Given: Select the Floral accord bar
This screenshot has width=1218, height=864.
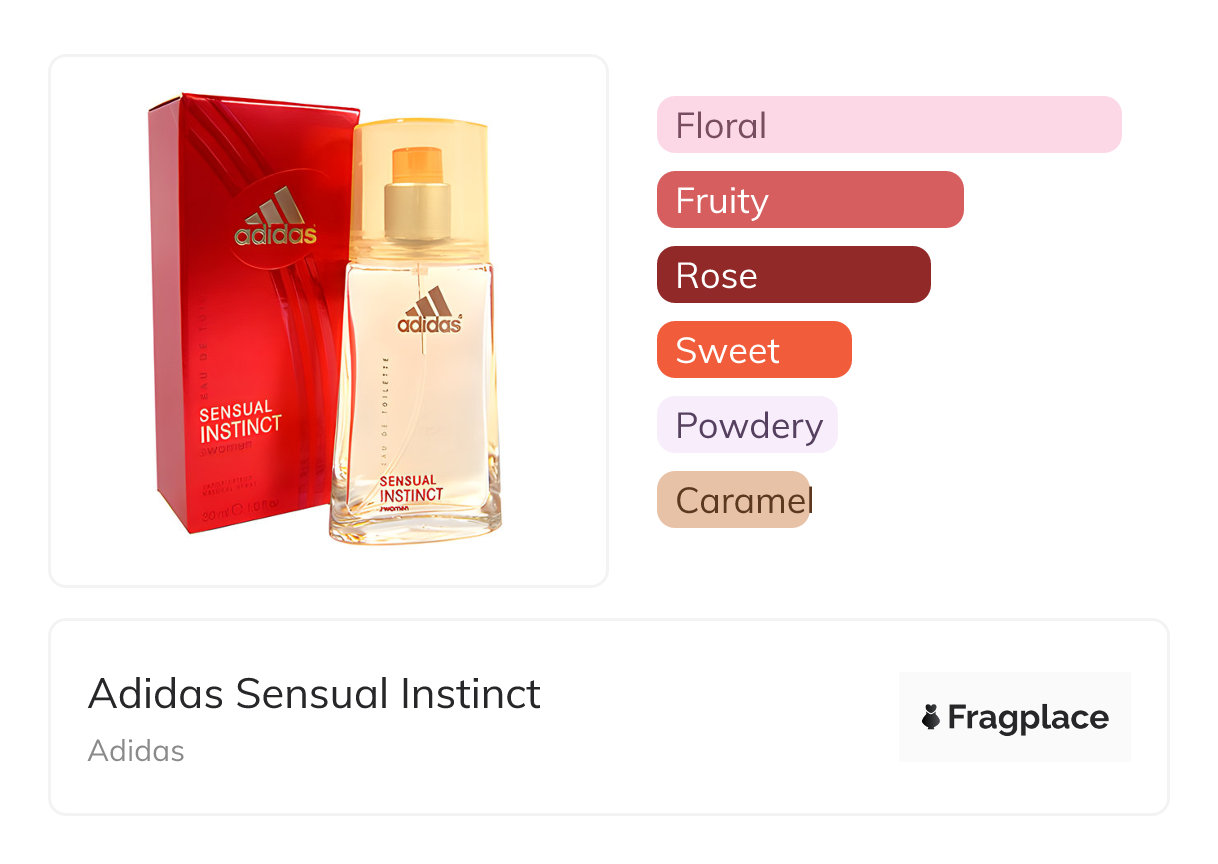Looking at the screenshot, I should [x=888, y=125].
